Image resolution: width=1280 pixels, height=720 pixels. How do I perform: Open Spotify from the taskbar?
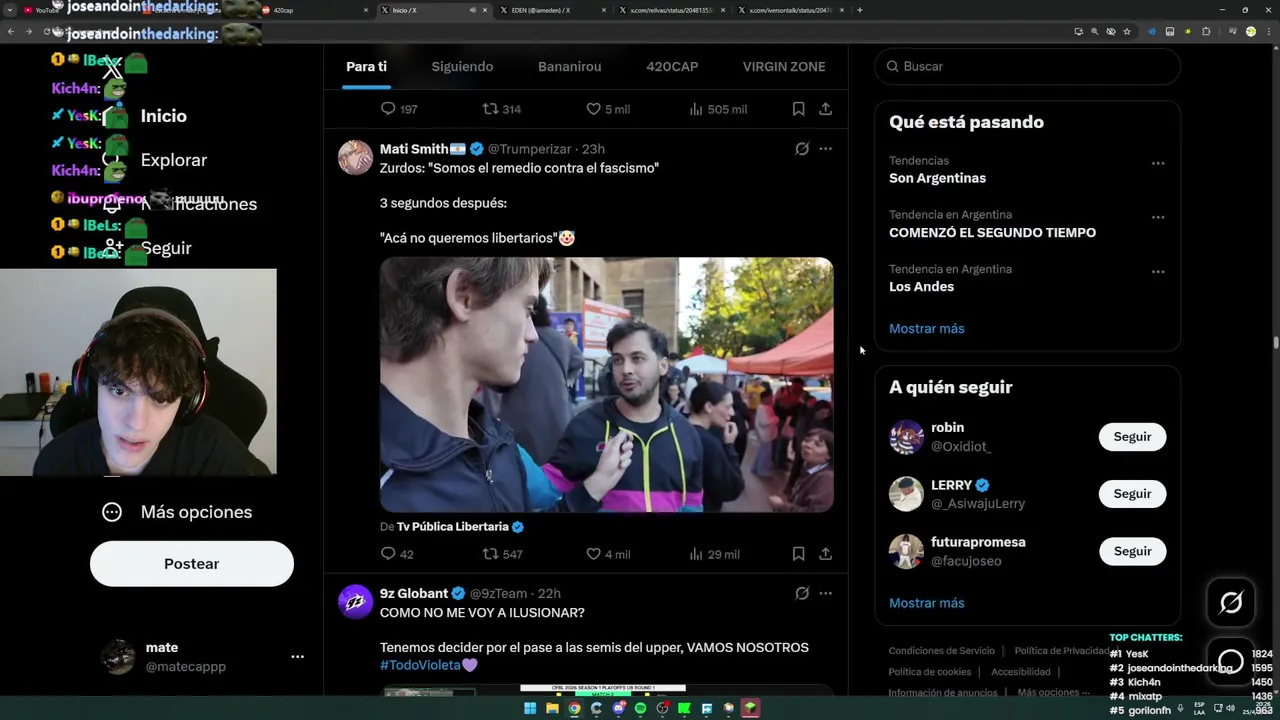pyautogui.click(x=640, y=709)
